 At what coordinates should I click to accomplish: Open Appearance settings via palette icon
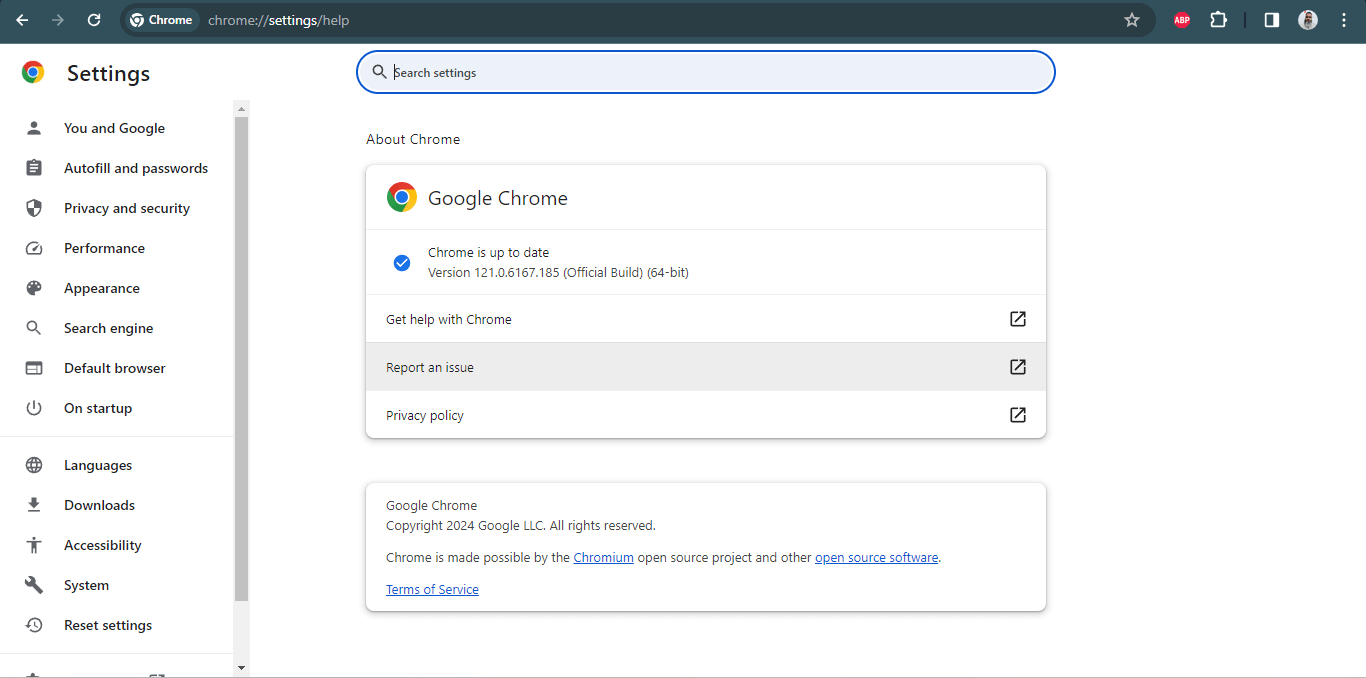coord(34,288)
